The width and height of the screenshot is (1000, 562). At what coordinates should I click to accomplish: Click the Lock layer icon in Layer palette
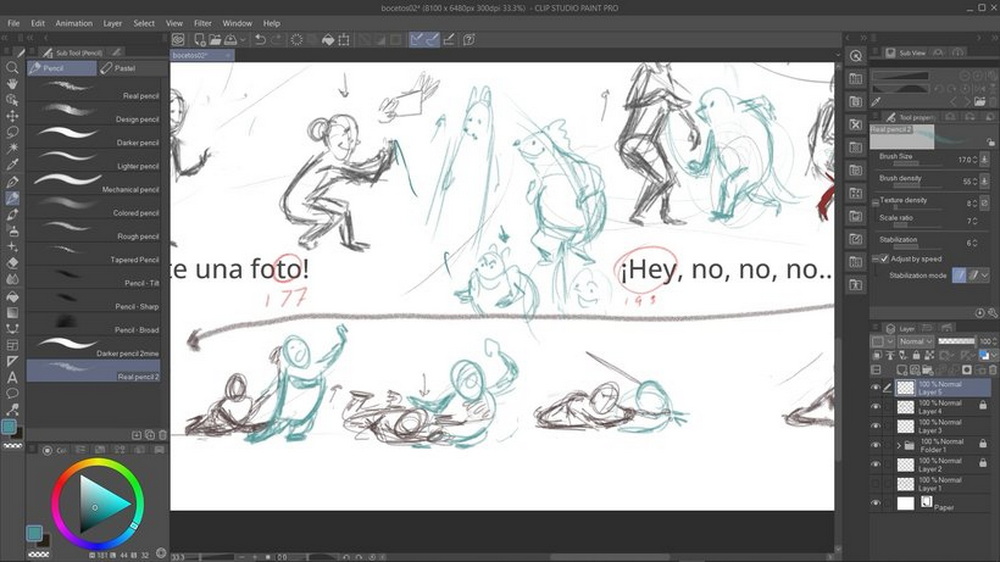click(x=916, y=355)
